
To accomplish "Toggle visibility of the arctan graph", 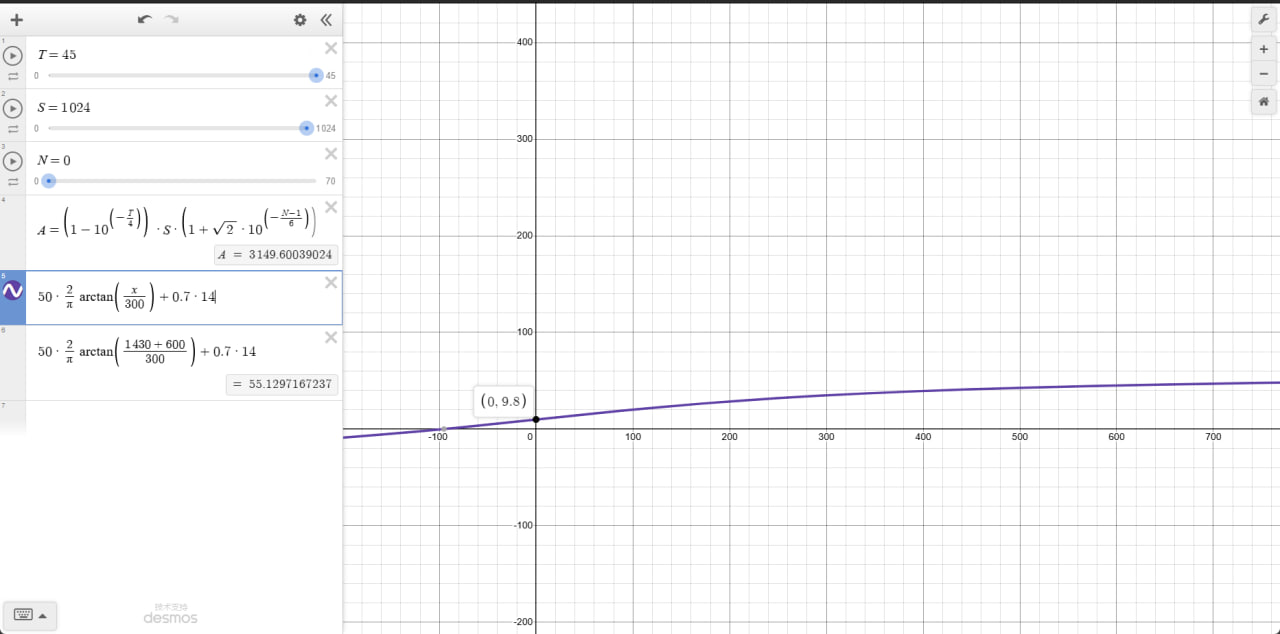I will coord(13,290).
